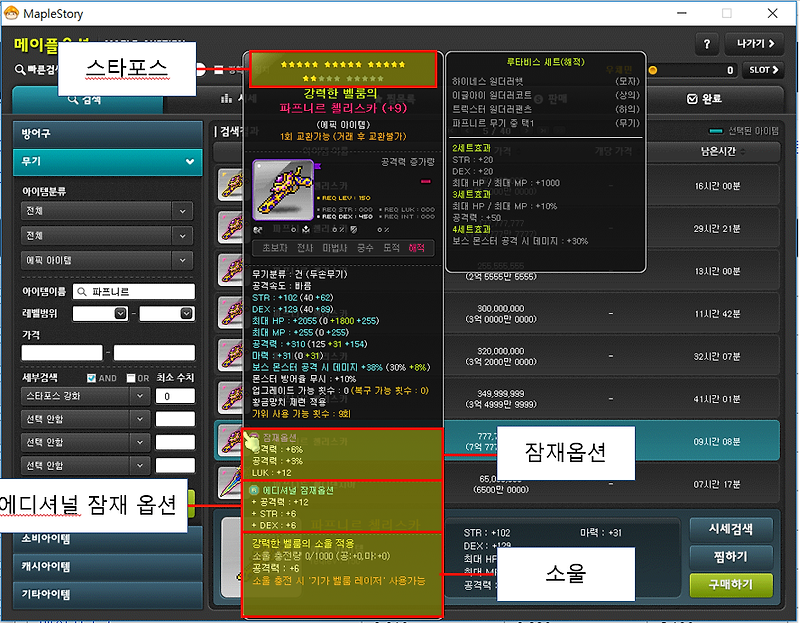800x623 pixels.
Task: Click the gold meso coin icon
Action: click(653, 70)
